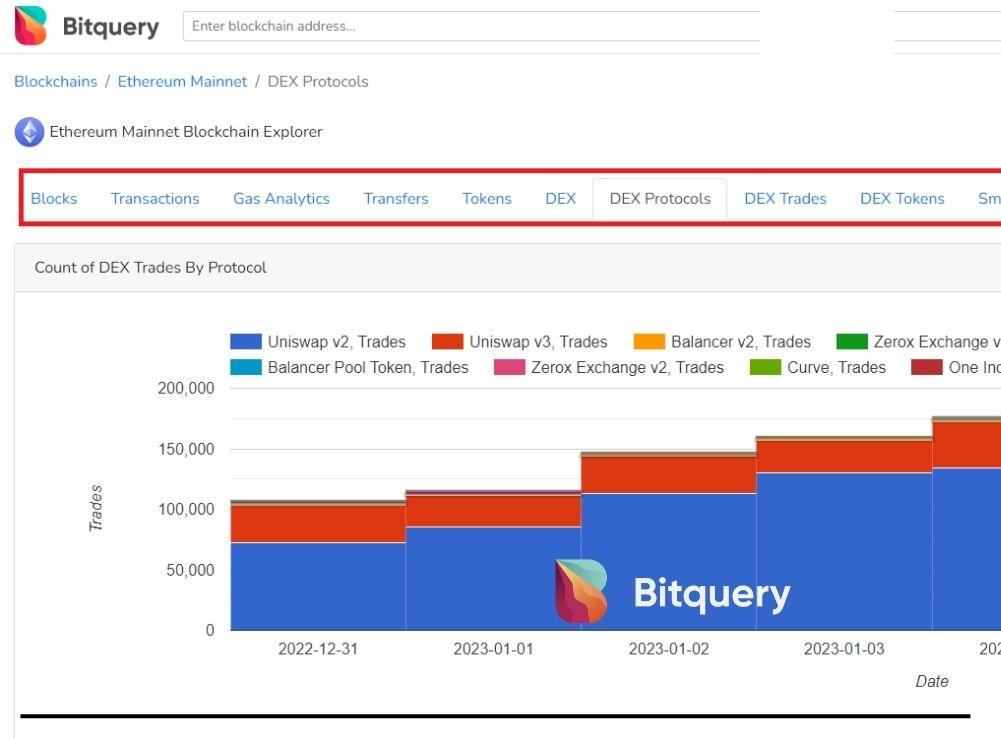Click the 2023-01-01 date axis label

coord(493,649)
